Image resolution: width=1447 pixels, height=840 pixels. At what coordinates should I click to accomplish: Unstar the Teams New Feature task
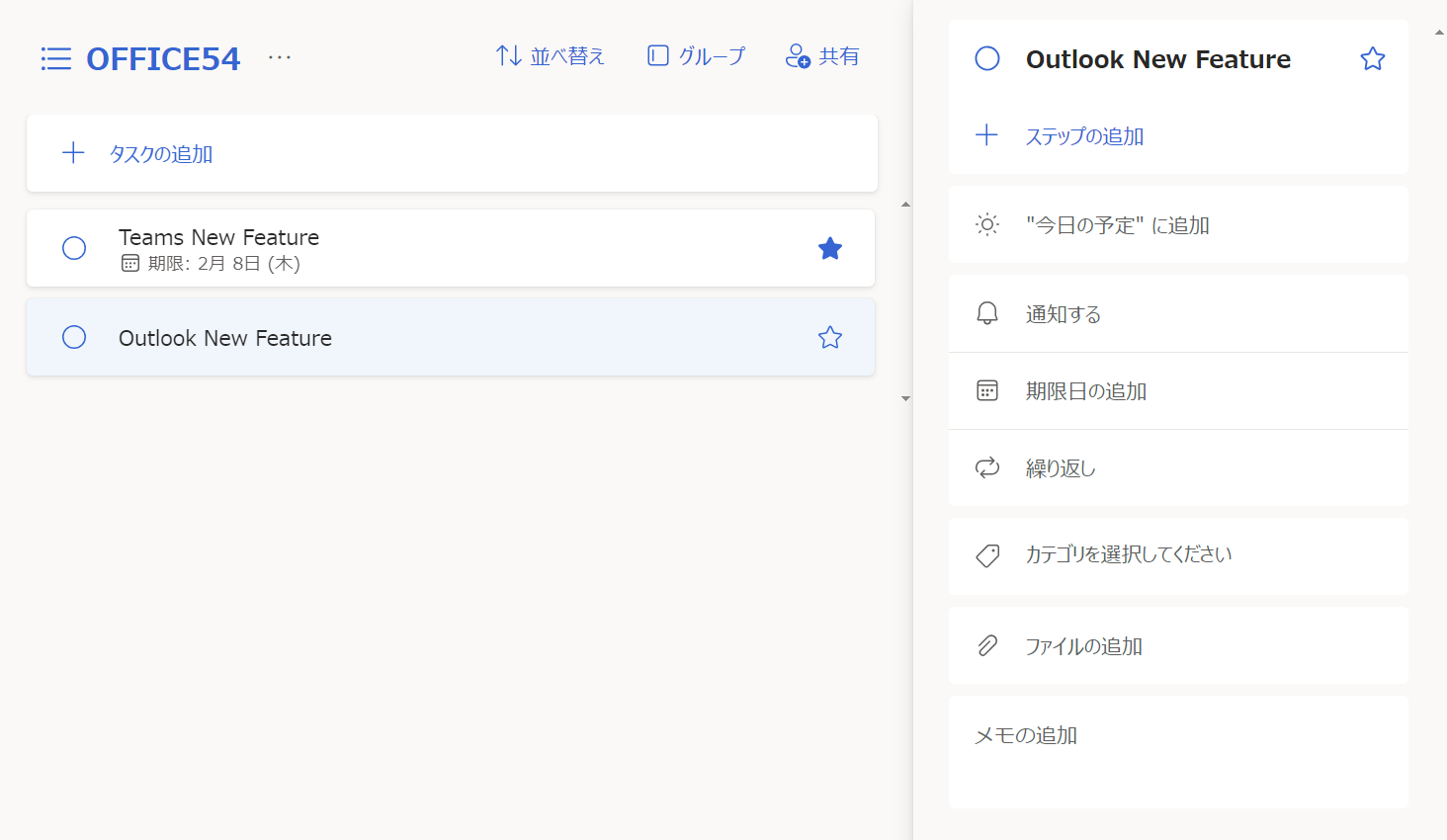[x=830, y=248]
